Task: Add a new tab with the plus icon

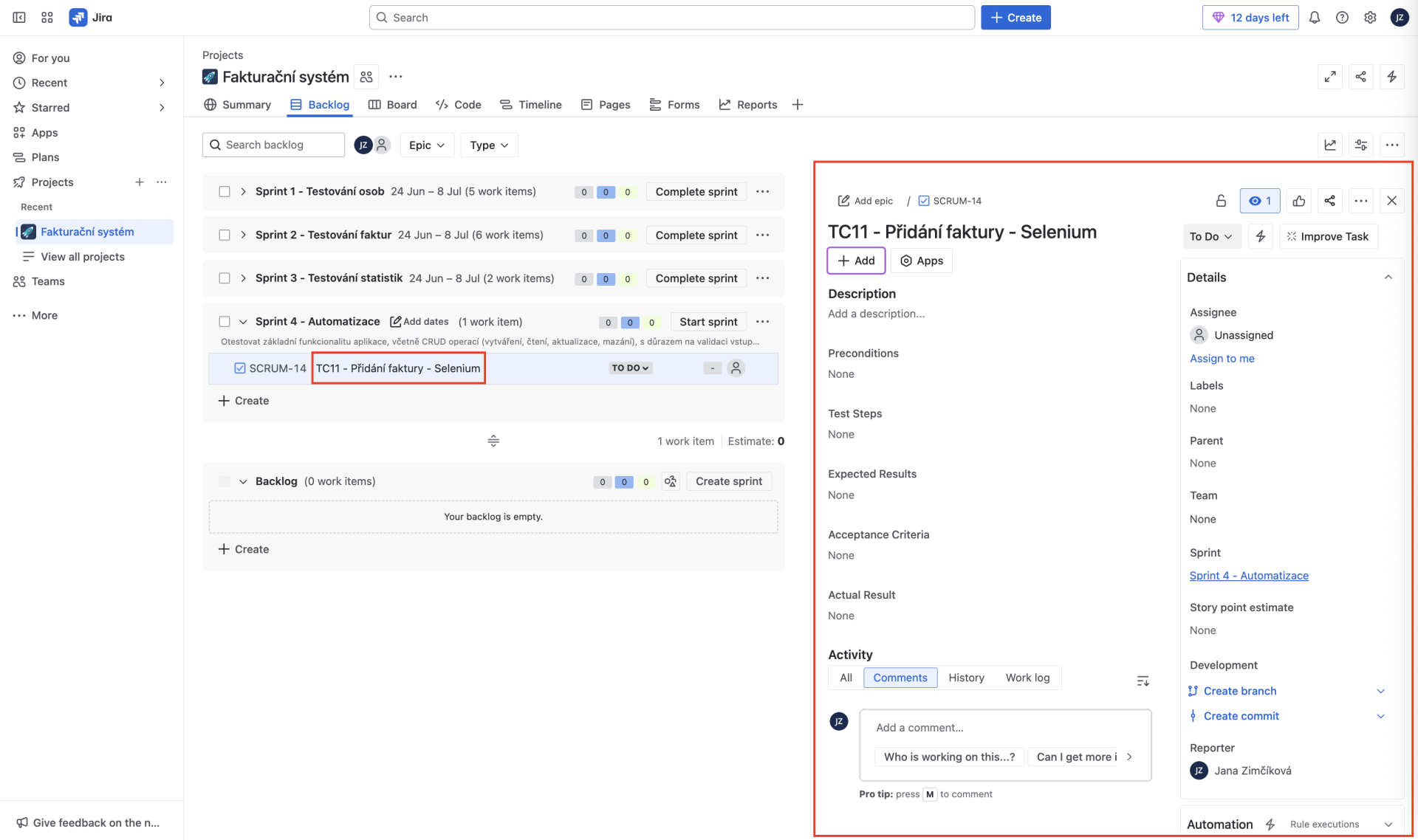Action: [798, 105]
